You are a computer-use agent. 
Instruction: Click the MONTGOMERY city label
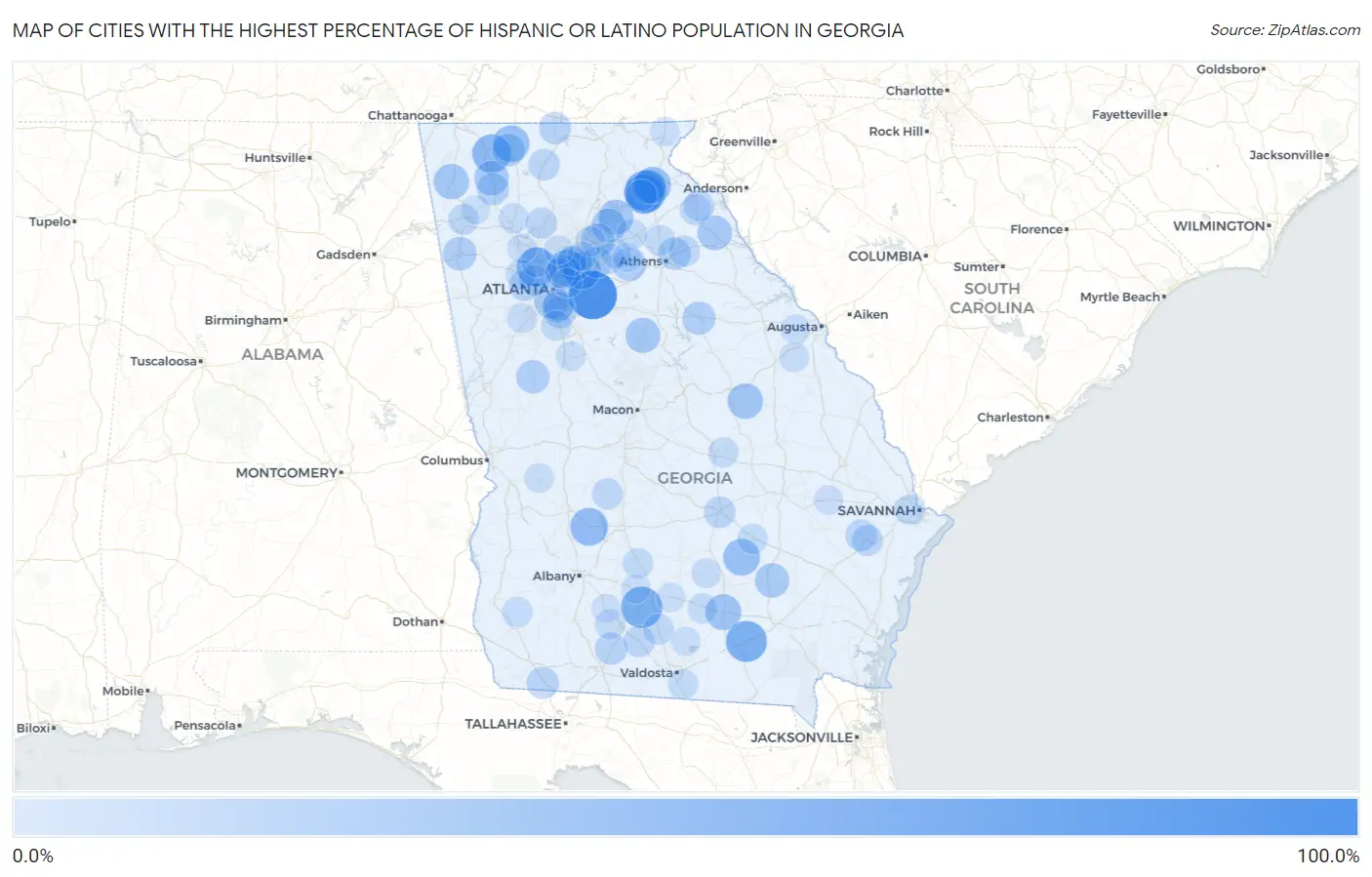coord(287,472)
